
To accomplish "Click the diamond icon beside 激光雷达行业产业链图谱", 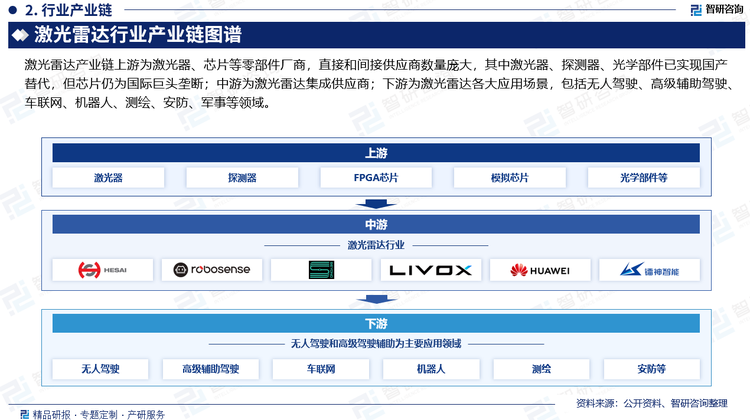I will 20,35.
